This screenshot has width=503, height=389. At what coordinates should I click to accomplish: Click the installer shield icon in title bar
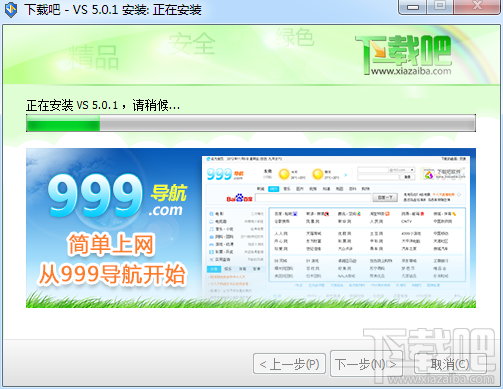coord(11,10)
